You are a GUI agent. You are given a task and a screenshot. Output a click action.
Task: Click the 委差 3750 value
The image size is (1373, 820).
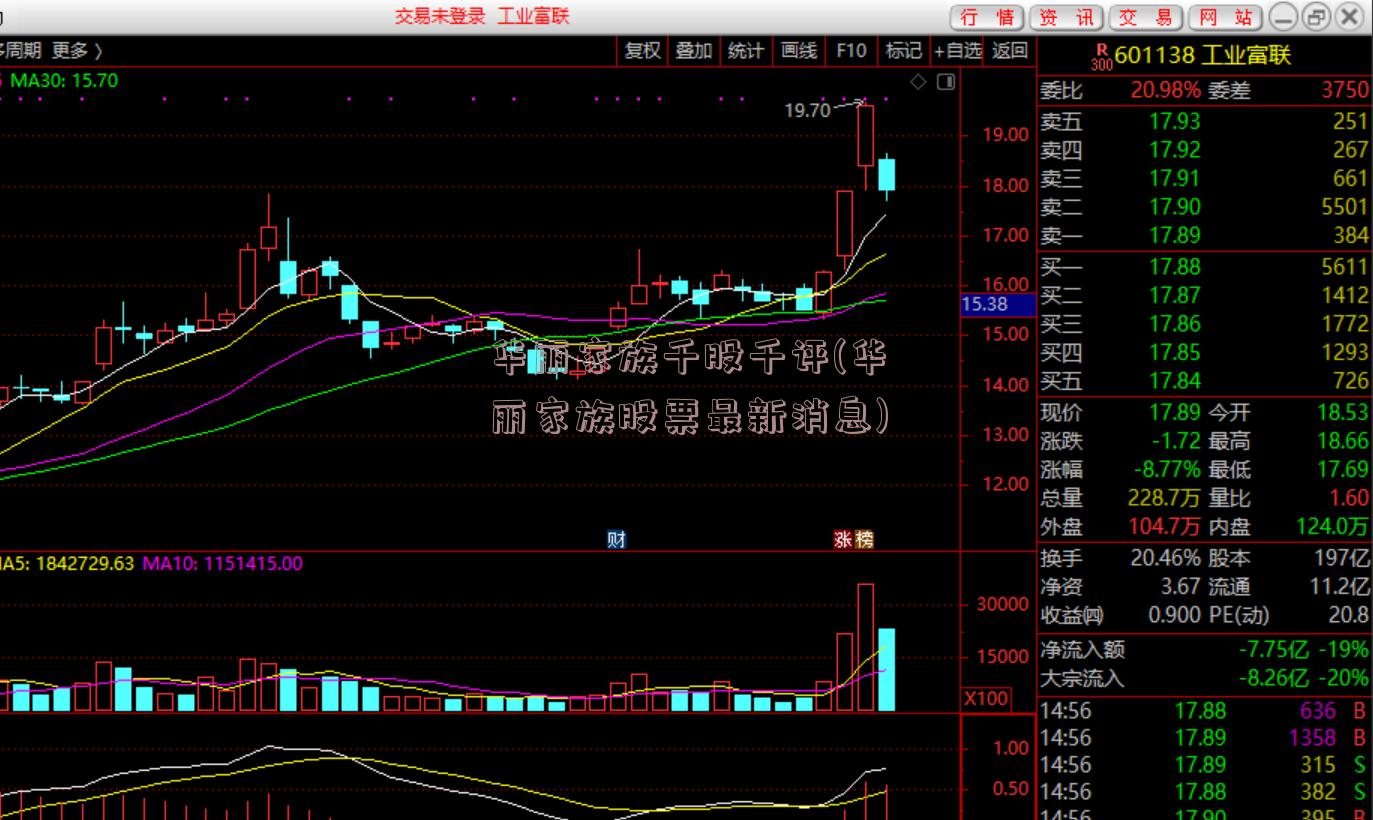pyautogui.click(x=1344, y=90)
